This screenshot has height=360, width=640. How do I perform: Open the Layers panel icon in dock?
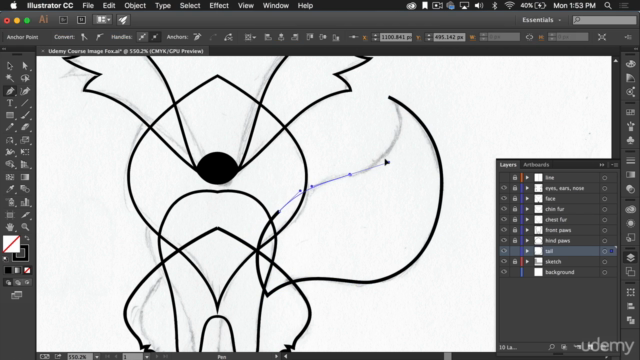click(x=630, y=258)
